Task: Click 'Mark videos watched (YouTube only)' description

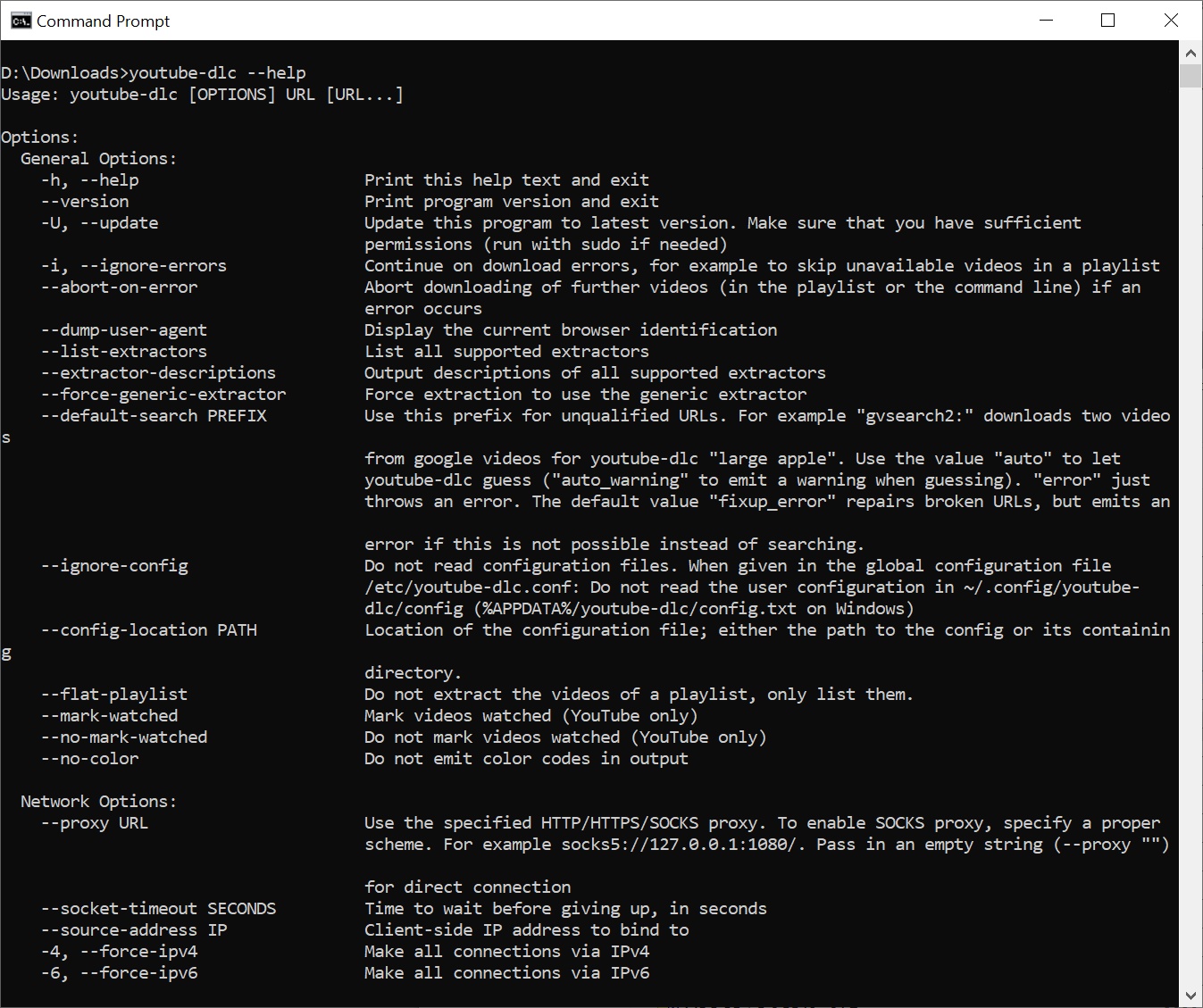Action: [x=531, y=716]
